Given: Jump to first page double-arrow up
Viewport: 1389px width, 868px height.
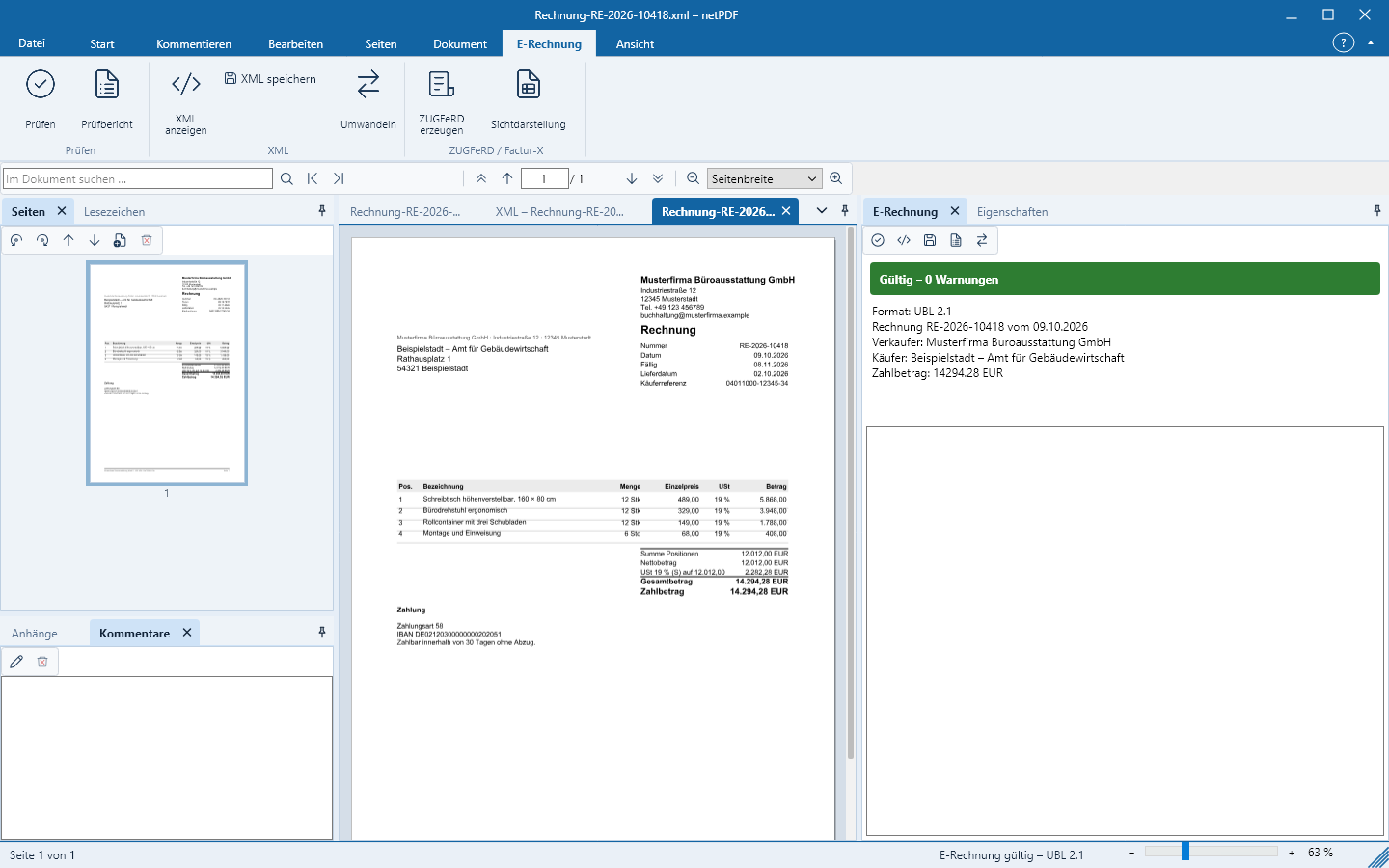Looking at the screenshot, I should pos(481,178).
